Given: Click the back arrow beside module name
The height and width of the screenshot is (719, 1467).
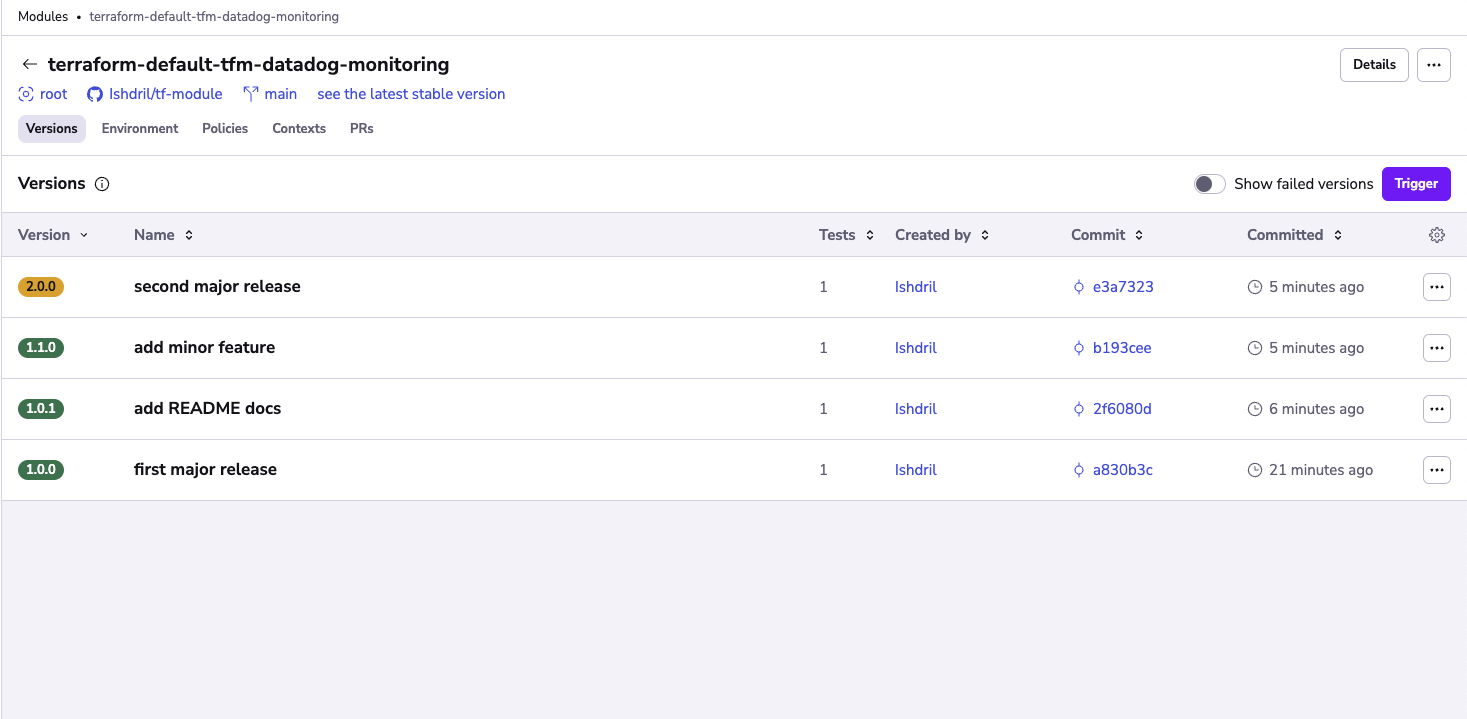Looking at the screenshot, I should point(29,65).
